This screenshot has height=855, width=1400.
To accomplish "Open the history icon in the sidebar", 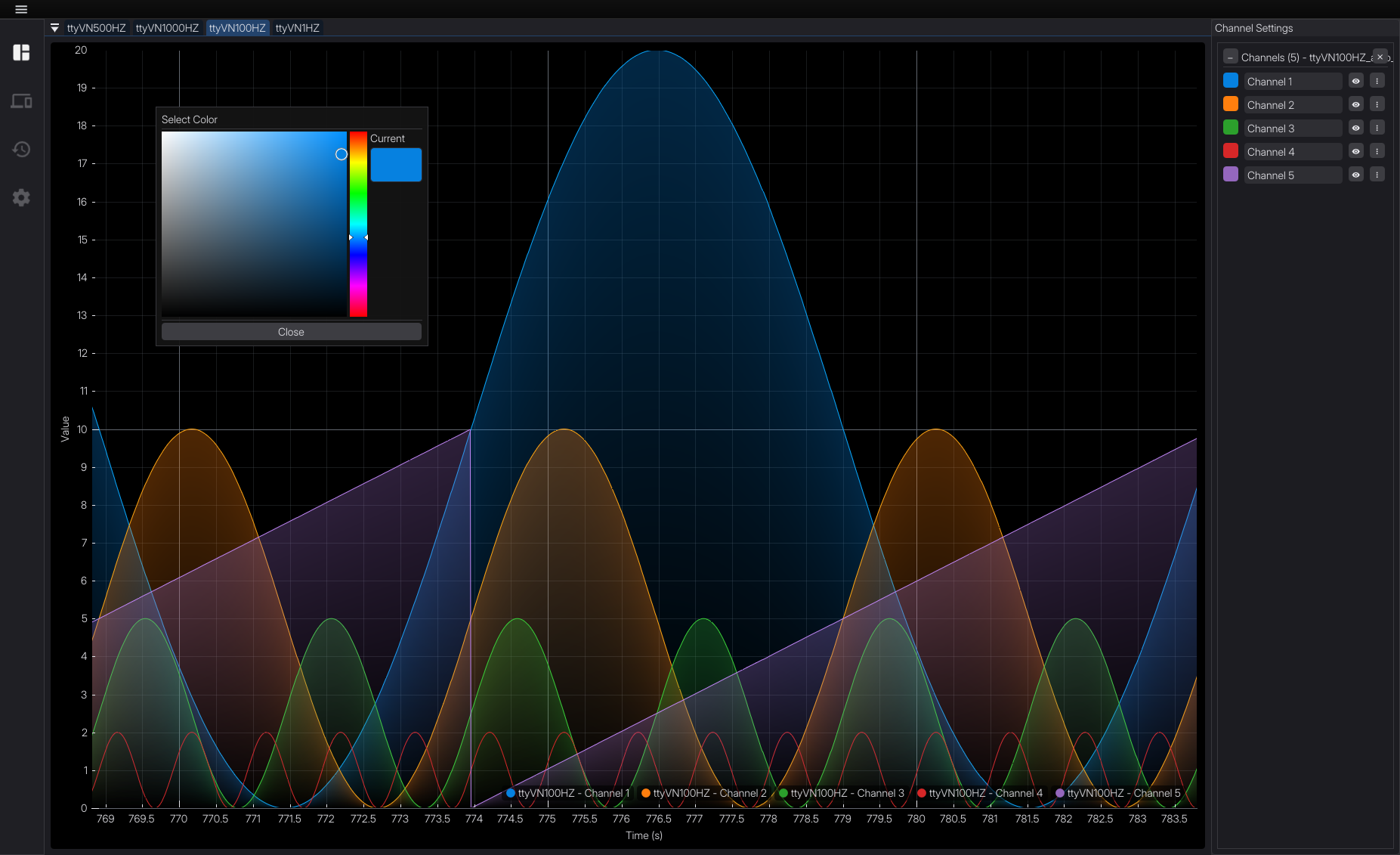I will pyautogui.click(x=22, y=149).
